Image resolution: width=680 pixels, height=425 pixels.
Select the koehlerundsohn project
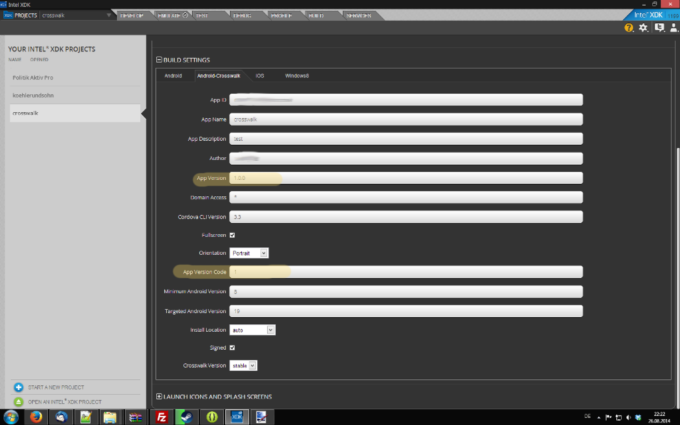pyautogui.click(x=75, y=95)
